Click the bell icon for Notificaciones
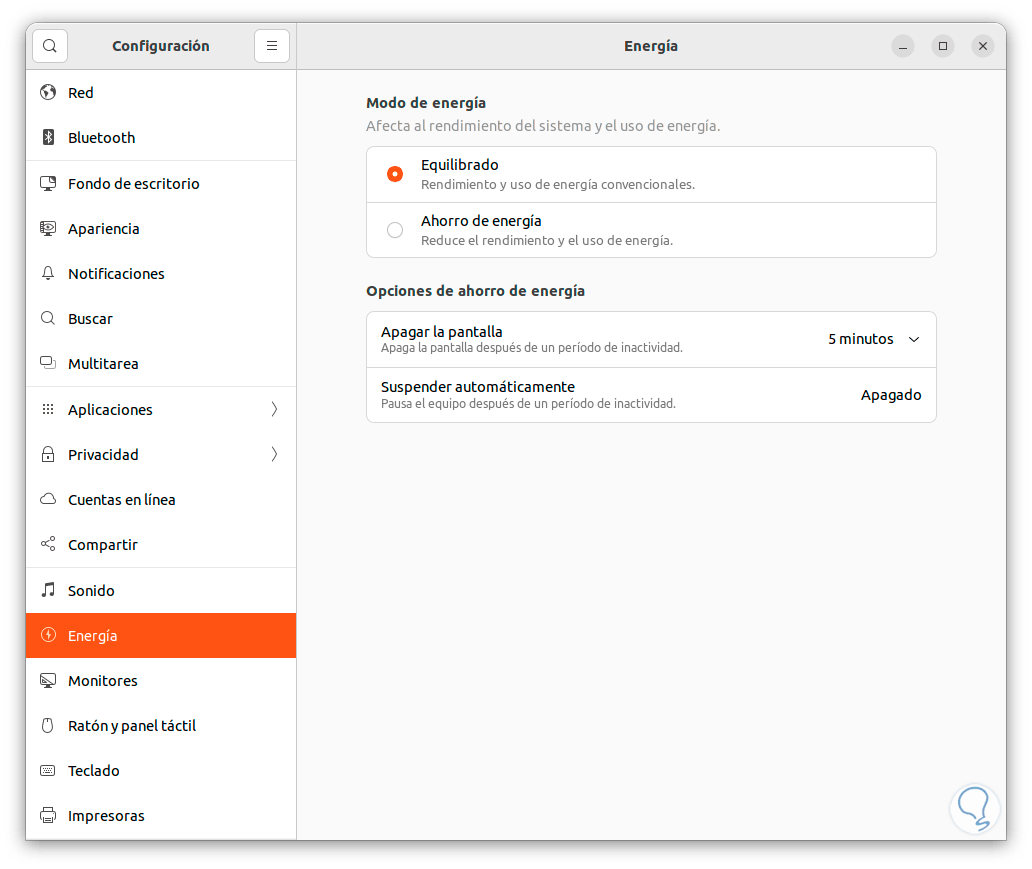Image resolution: width=1032 pixels, height=869 pixels. point(48,274)
